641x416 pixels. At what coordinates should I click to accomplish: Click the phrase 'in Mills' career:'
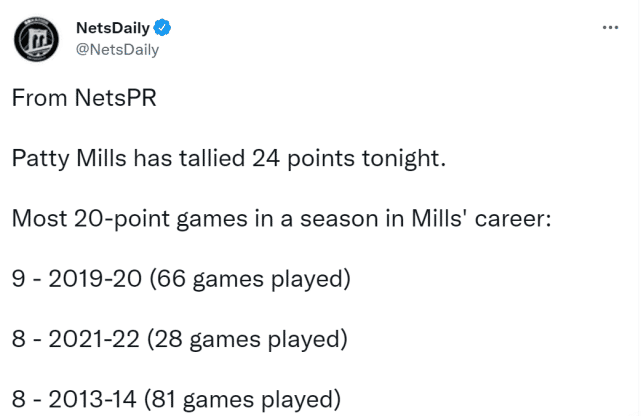[x=473, y=218]
